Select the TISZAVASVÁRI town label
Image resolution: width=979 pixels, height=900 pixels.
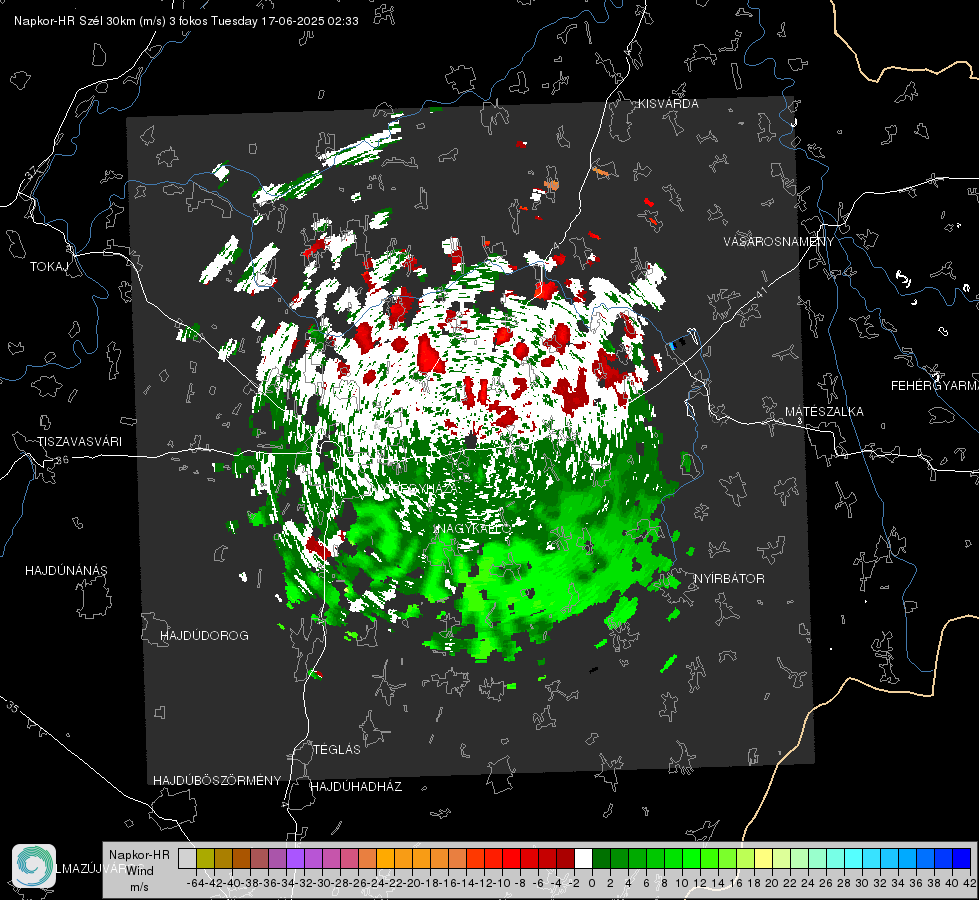pyautogui.click(x=79, y=442)
